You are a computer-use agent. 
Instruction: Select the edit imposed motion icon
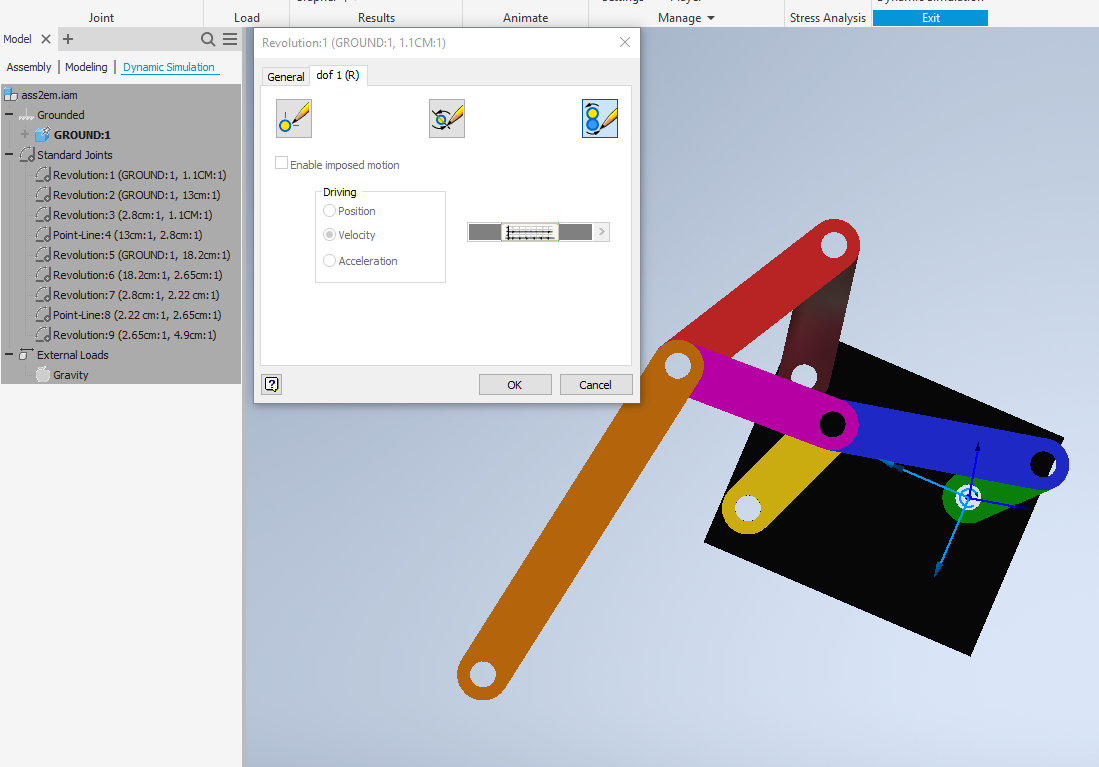[x=600, y=118]
